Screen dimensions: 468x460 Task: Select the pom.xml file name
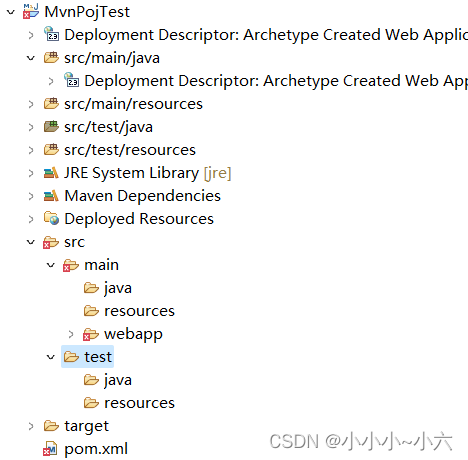[x=96, y=450]
